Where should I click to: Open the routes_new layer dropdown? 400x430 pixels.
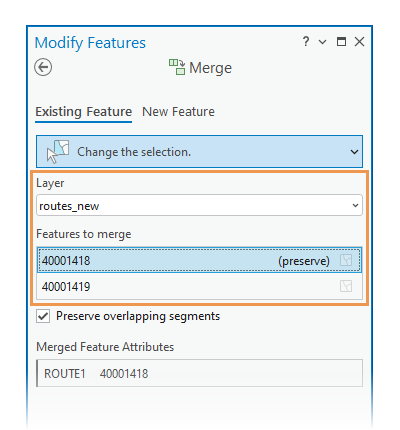coord(199,206)
